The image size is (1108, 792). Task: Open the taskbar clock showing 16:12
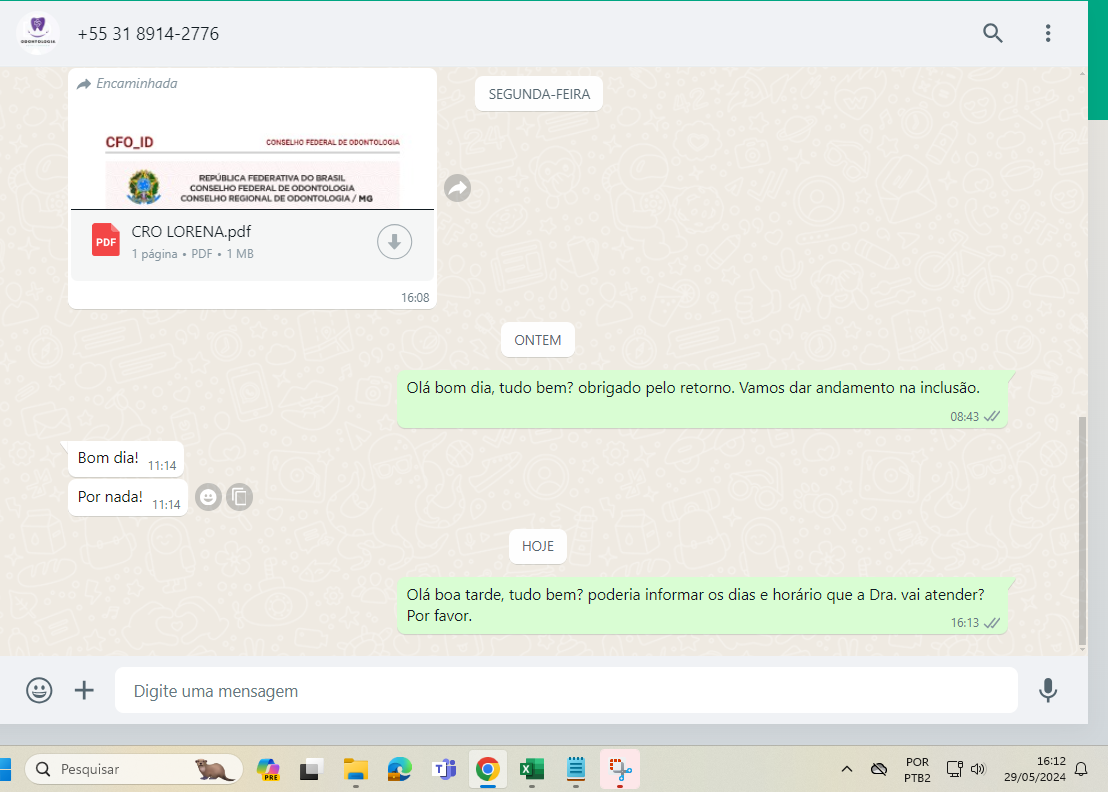tap(1035, 769)
